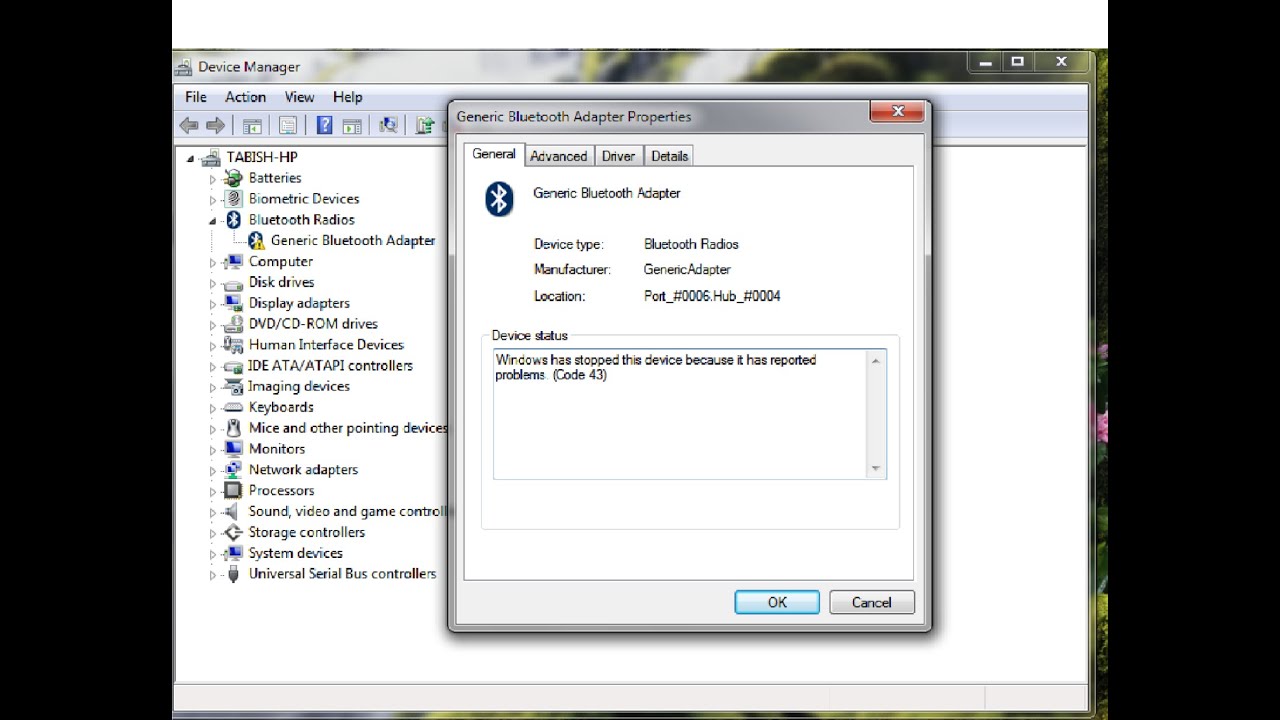
Task: Click the Network adapters category icon
Action: (233, 470)
